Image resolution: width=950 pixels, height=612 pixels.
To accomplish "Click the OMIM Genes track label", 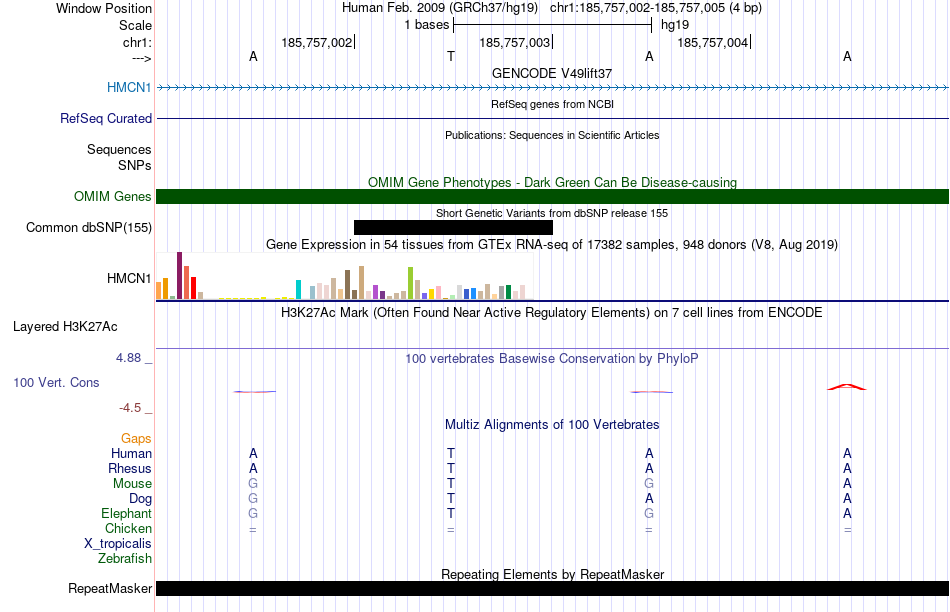I will point(113,196).
